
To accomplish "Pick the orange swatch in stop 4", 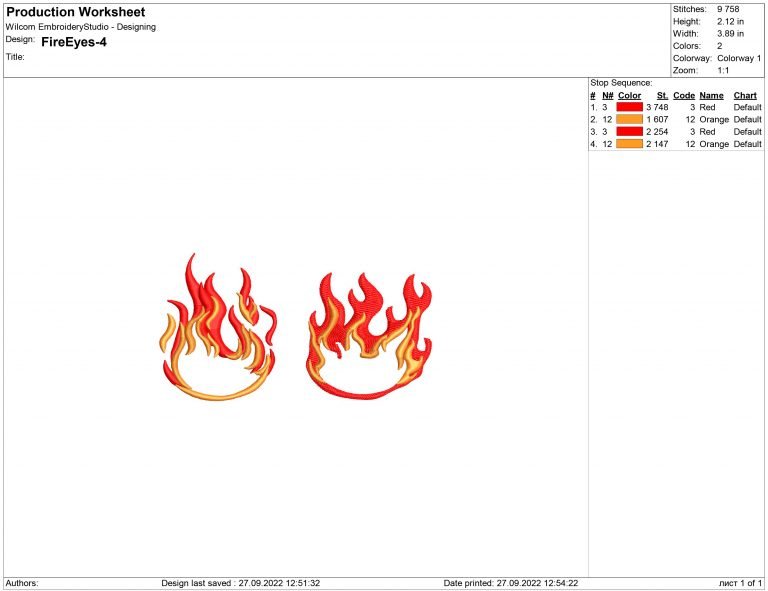I will 629,144.
